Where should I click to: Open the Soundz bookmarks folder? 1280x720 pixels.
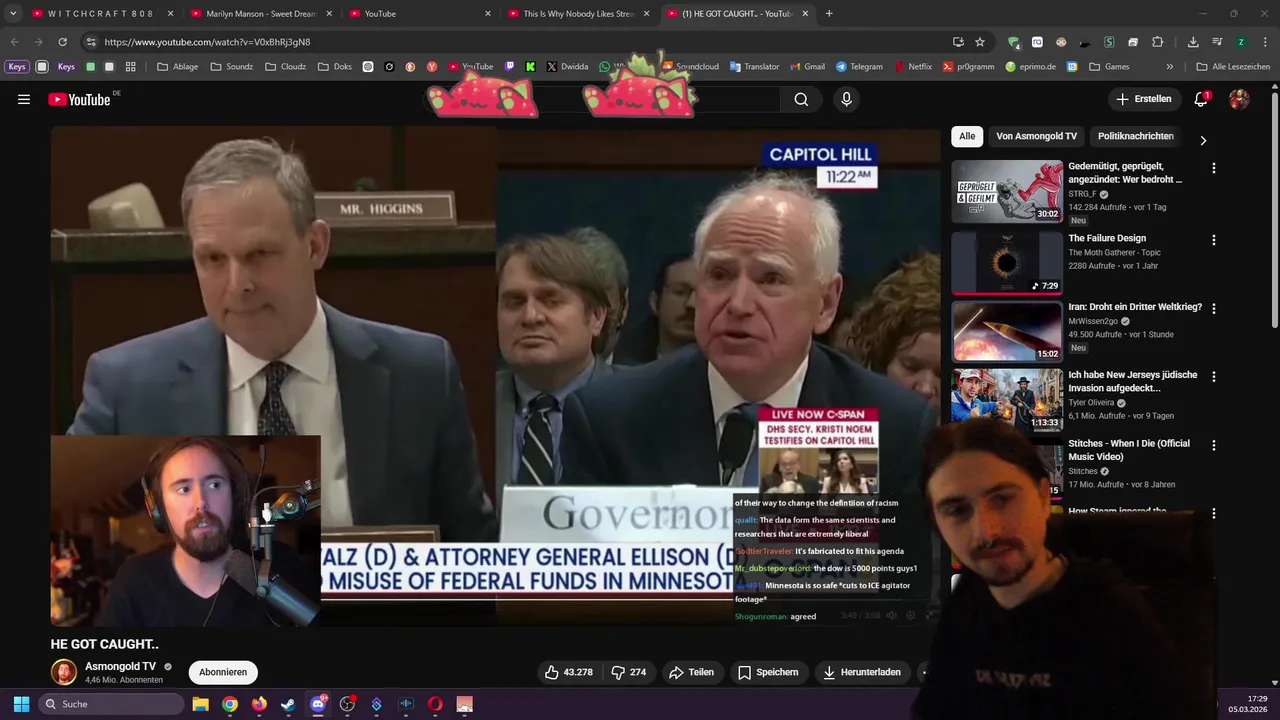point(231,67)
